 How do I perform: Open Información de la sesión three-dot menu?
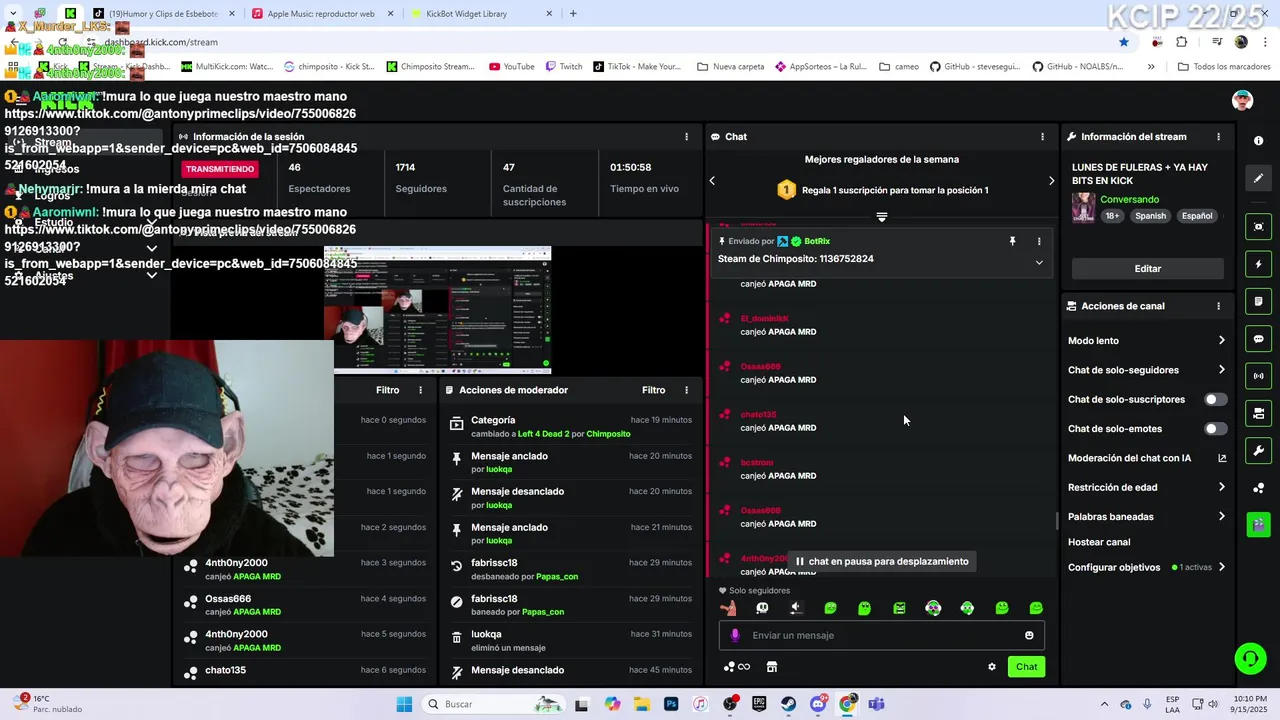(686, 137)
